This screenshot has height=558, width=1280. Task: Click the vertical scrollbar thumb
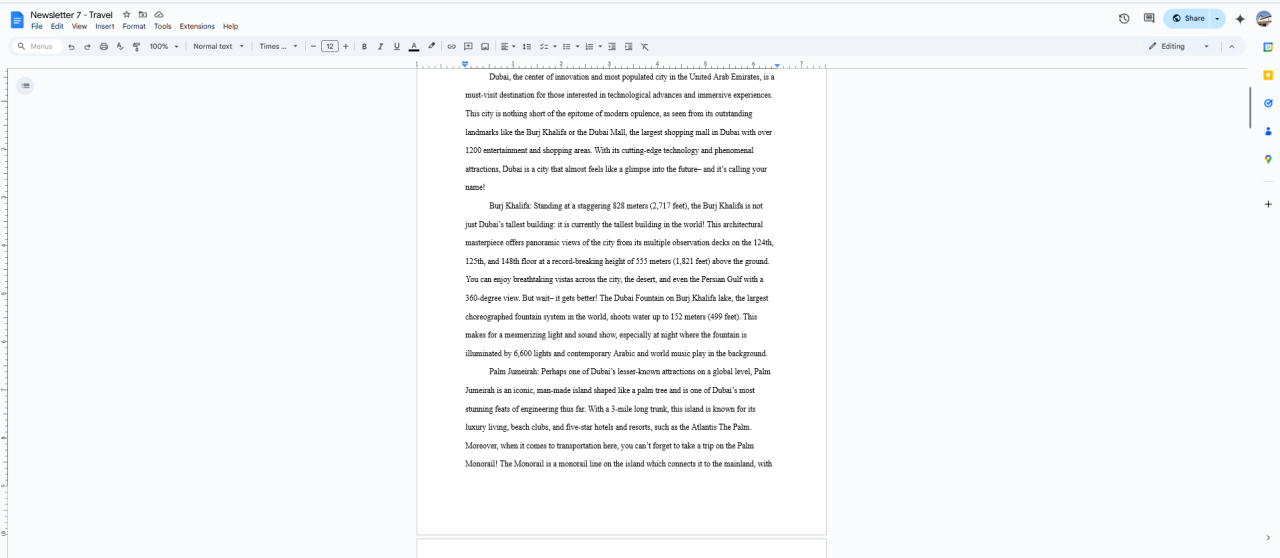(x=1251, y=108)
